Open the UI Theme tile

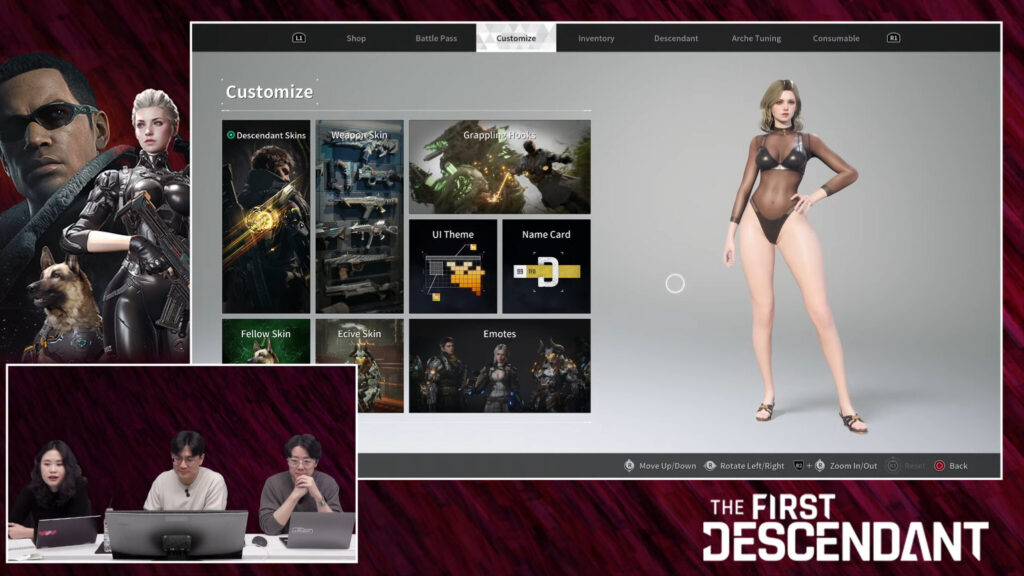(452, 267)
